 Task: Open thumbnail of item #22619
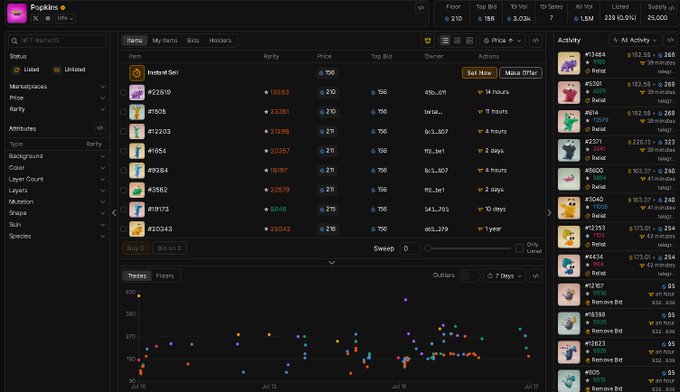[137, 92]
